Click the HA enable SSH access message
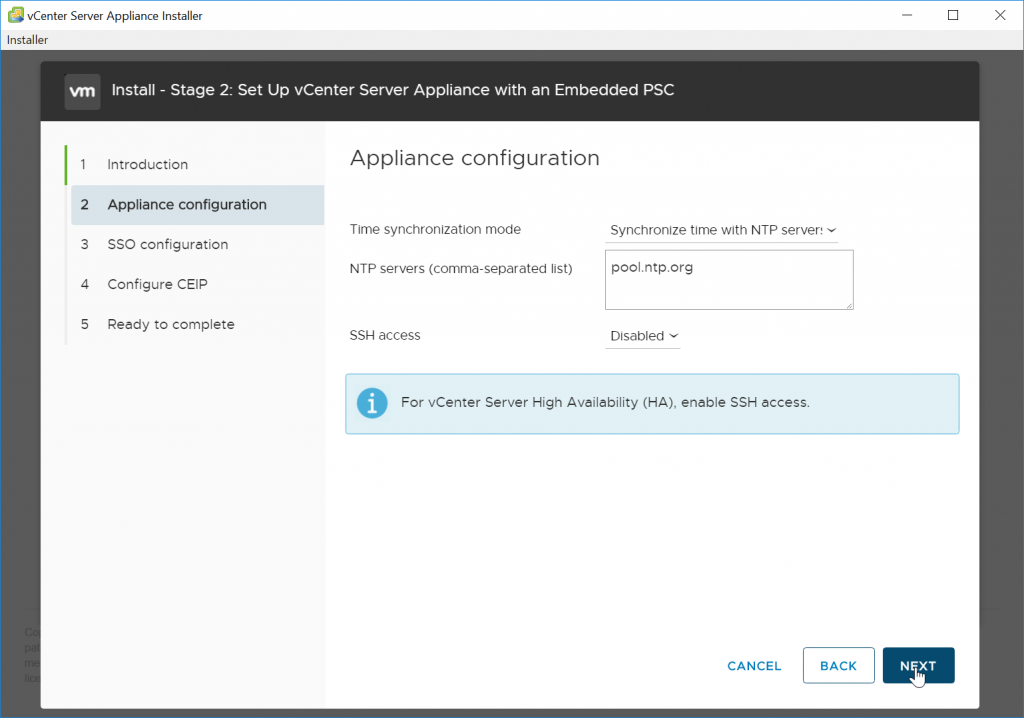 605,402
